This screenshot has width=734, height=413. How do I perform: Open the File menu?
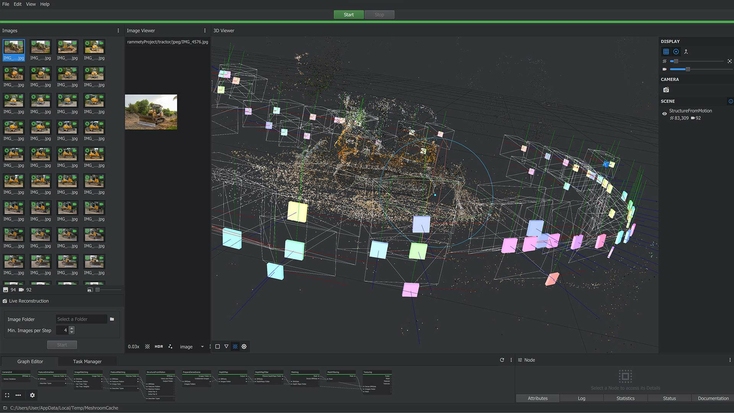[x=6, y=4]
